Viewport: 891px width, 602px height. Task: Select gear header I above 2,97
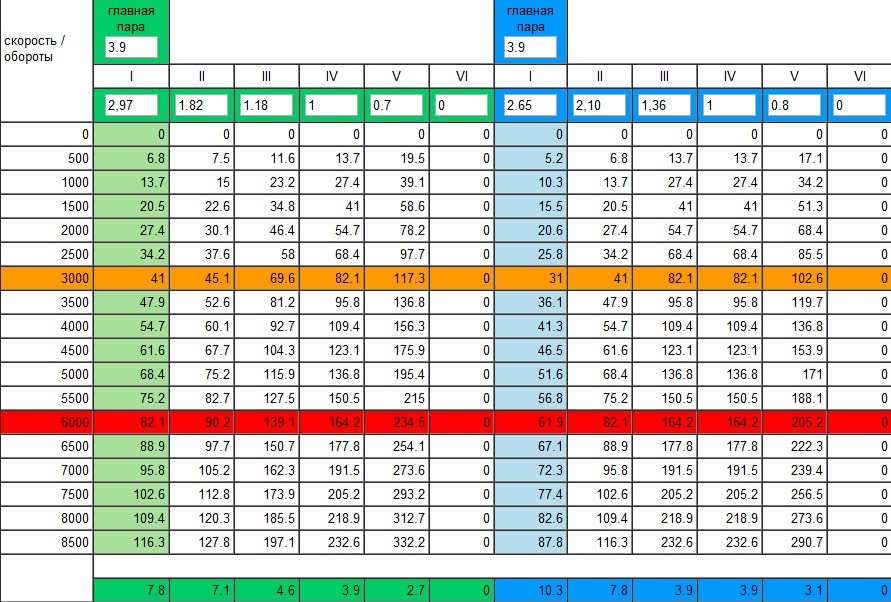[x=131, y=76]
